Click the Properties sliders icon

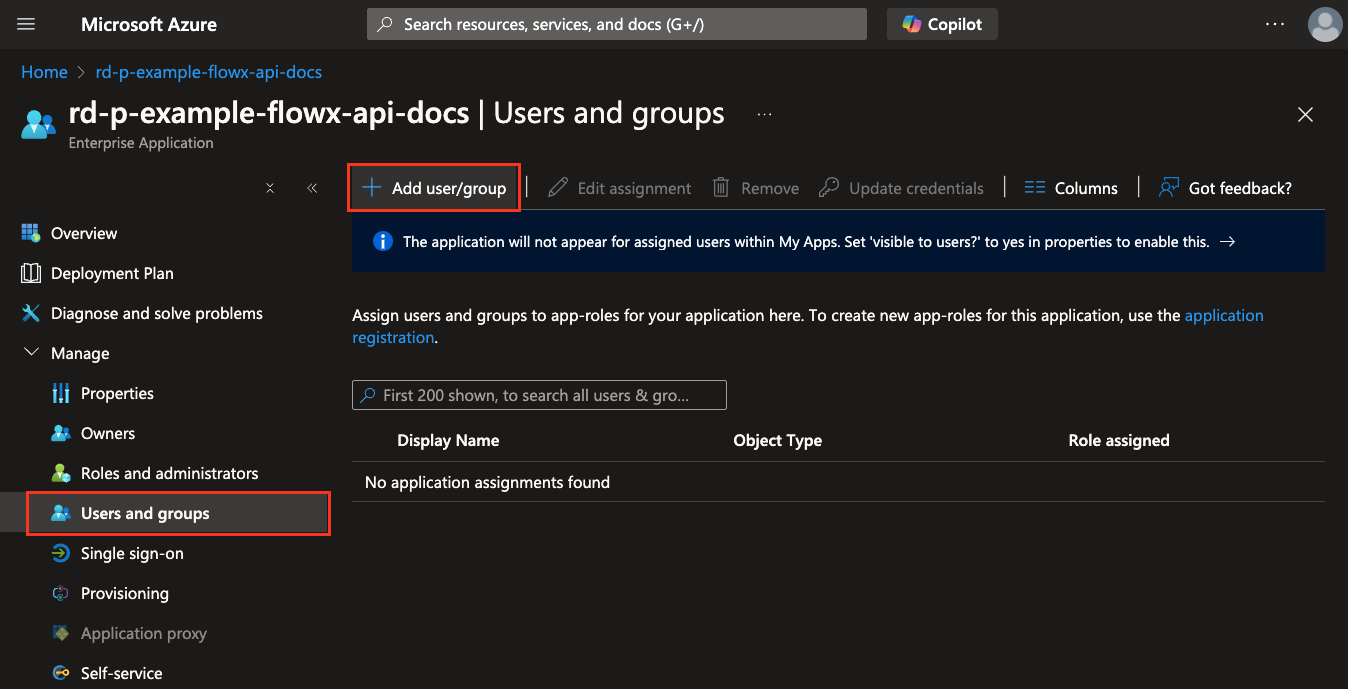coord(61,393)
